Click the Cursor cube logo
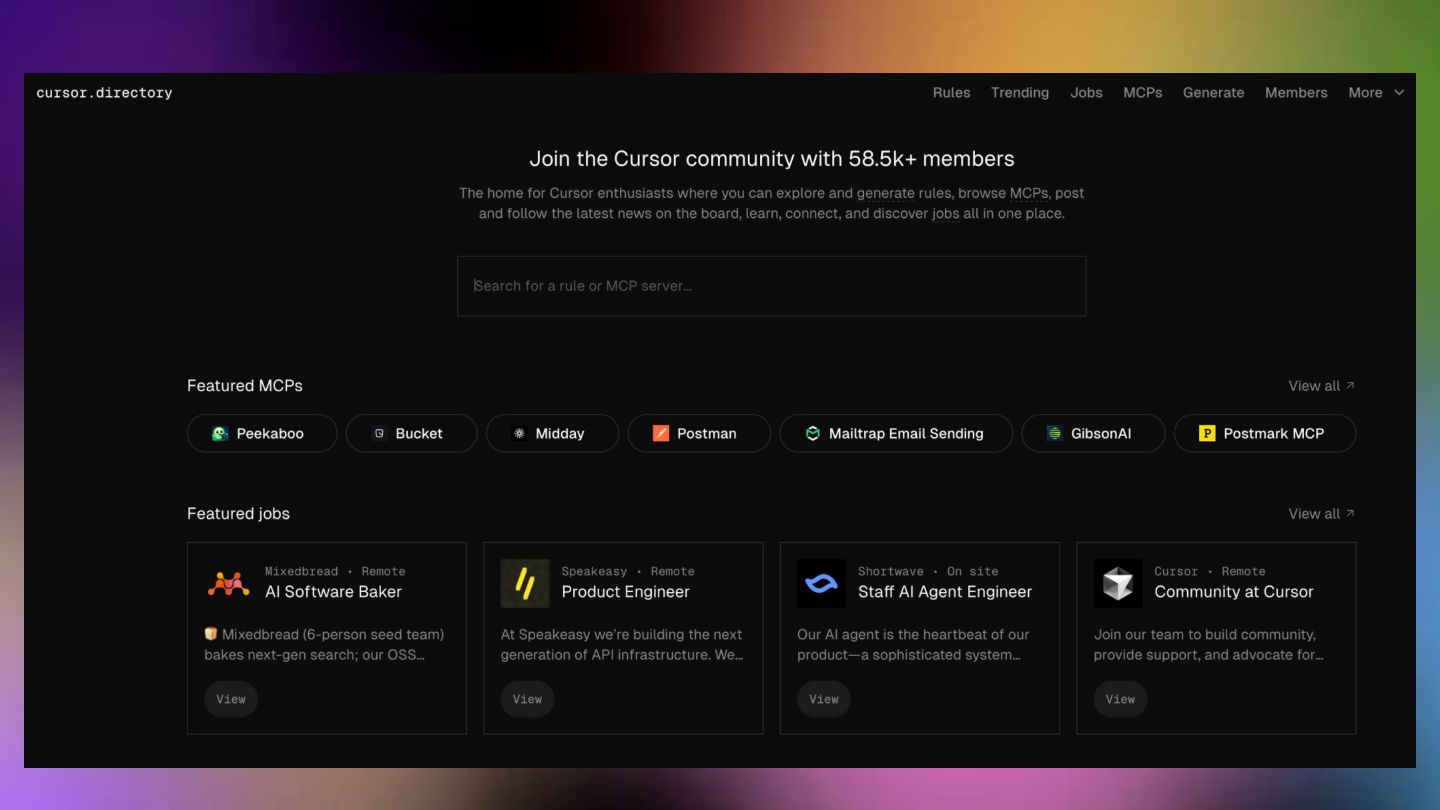The width and height of the screenshot is (1440, 810). (1118, 583)
